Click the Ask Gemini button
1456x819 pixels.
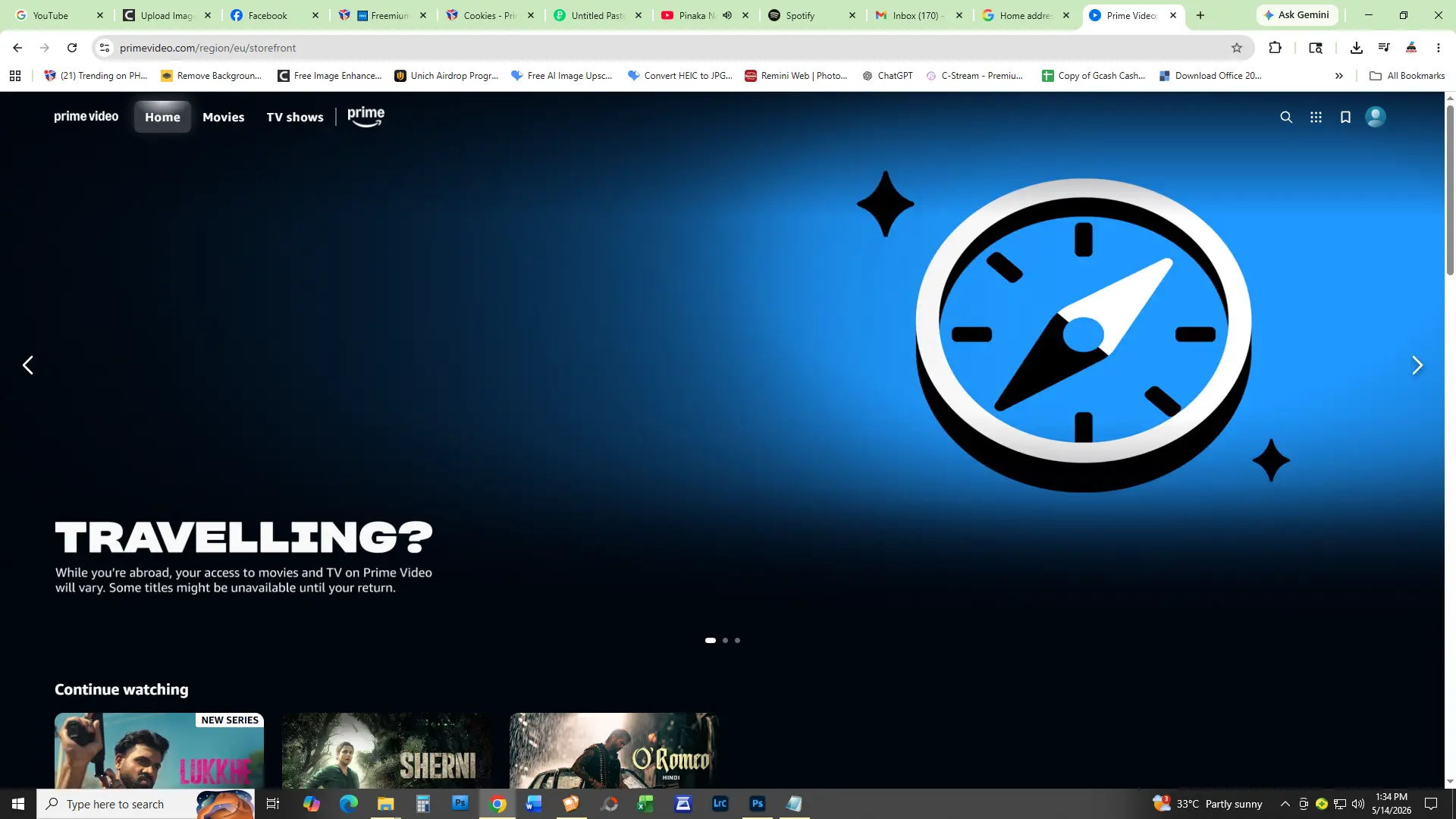[x=1297, y=15]
